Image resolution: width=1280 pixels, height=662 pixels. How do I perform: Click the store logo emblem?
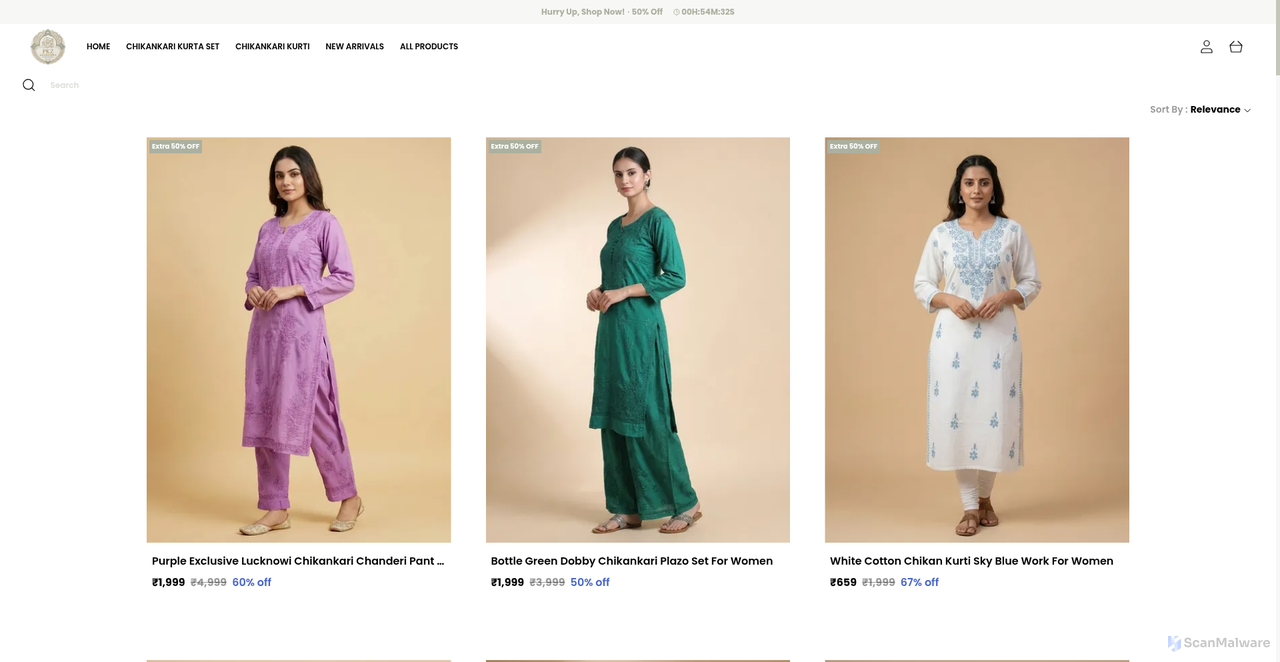[48, 47]
